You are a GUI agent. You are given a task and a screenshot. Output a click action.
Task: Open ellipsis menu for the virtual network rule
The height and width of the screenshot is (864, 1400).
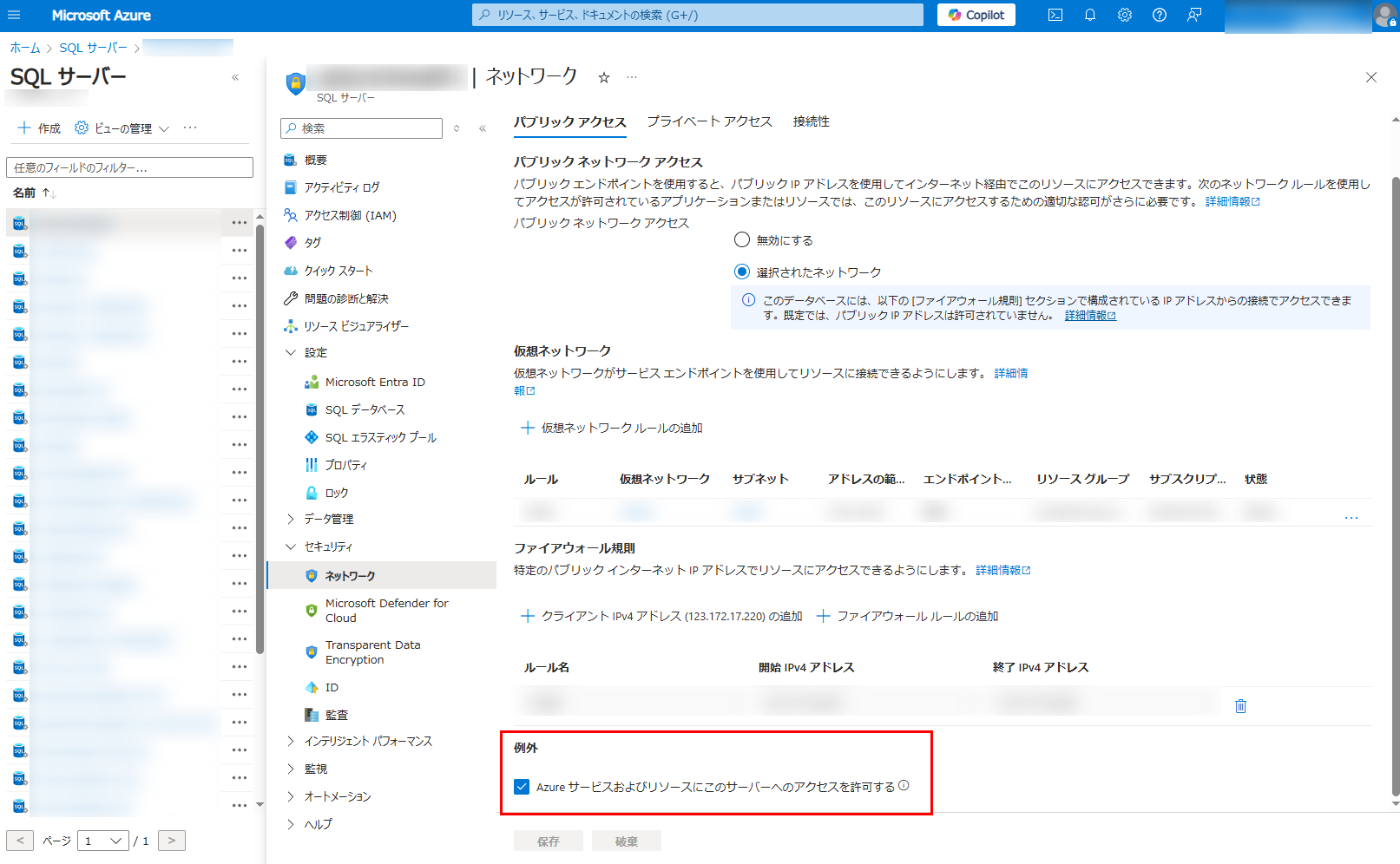click(x=1351, y=518)
